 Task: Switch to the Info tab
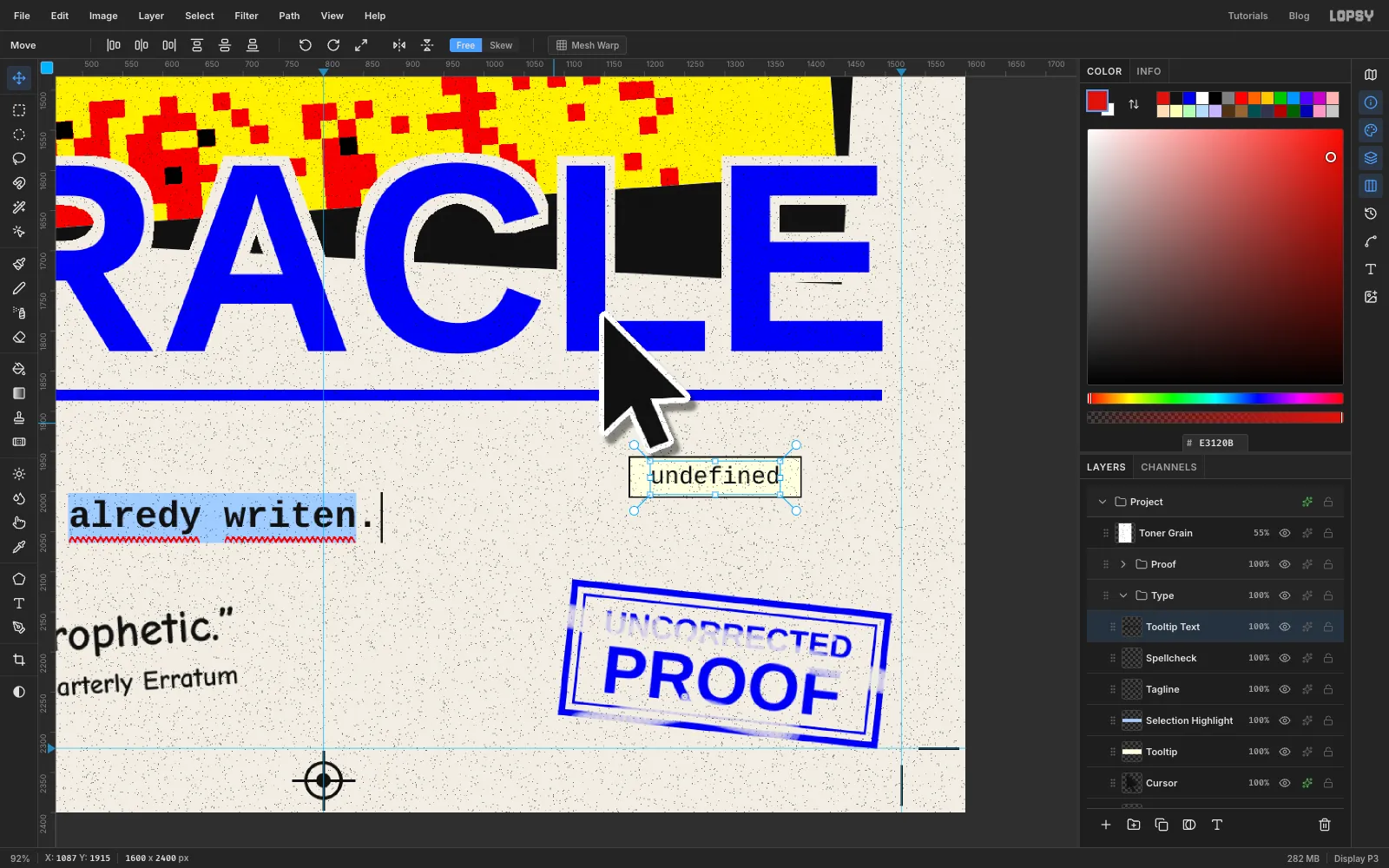[1149, 71]
